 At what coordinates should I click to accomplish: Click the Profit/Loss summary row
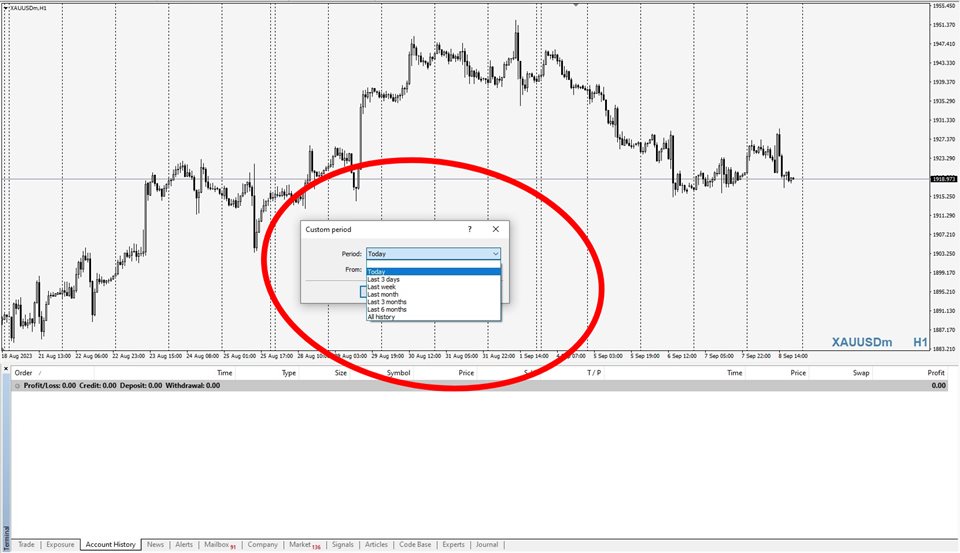479,386
